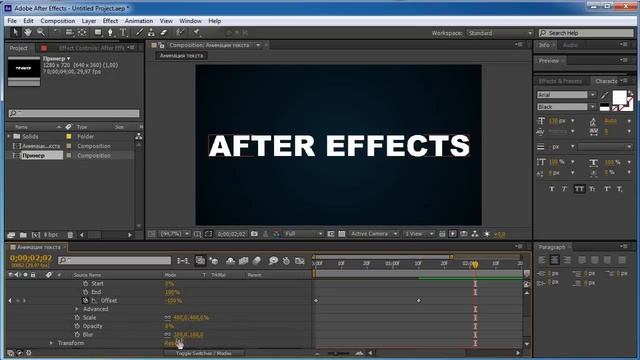This screenshot has height=360, width=640.
Task: Switch to the Audio tab
Action: tap(570, 45)
